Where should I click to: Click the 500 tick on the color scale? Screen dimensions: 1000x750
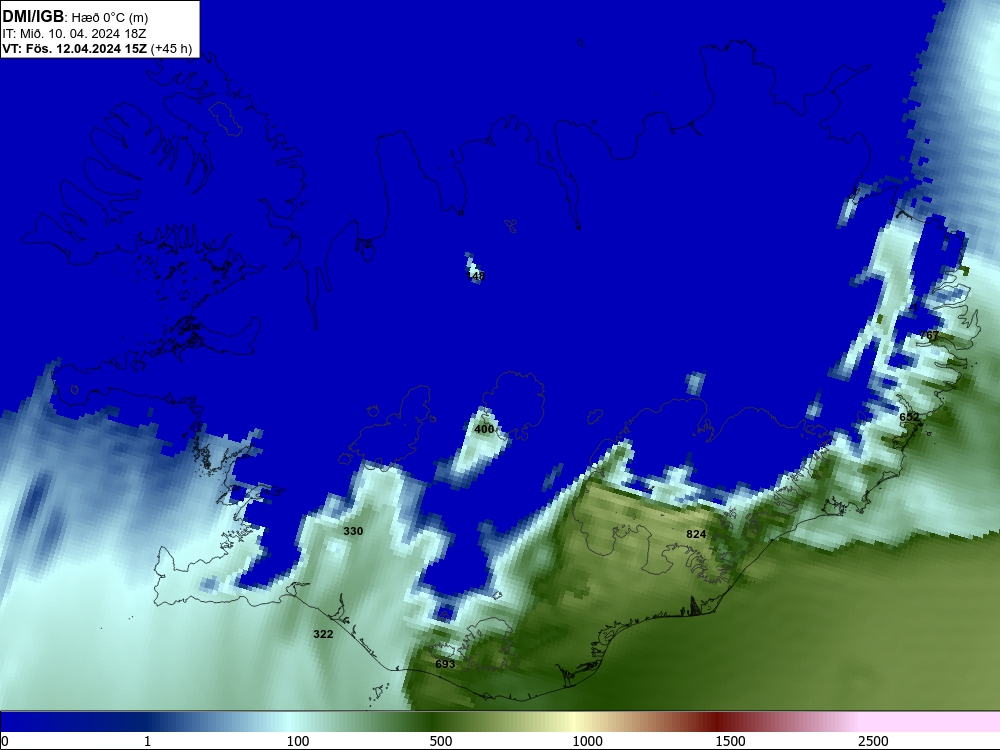[x=441, y=741]
